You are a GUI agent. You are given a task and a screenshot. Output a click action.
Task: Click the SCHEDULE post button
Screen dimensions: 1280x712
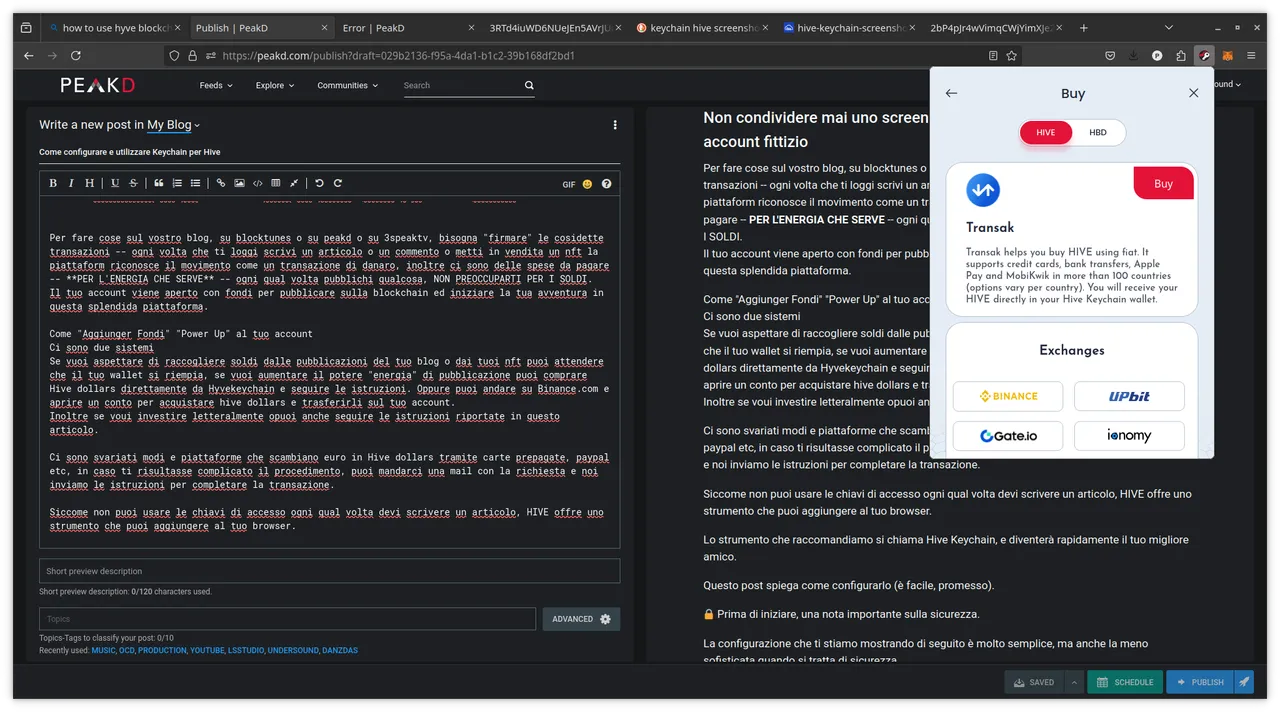[1125, 682]
